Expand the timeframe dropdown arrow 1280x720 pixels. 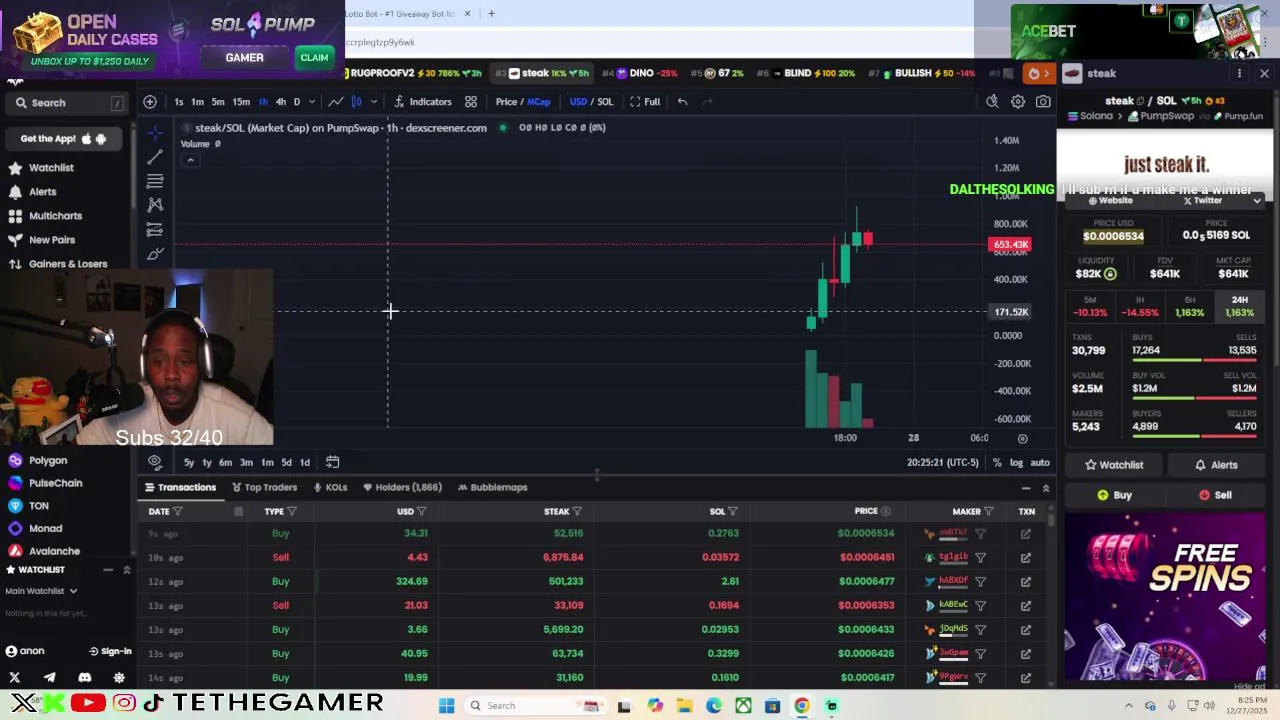[x=312, y=102]
